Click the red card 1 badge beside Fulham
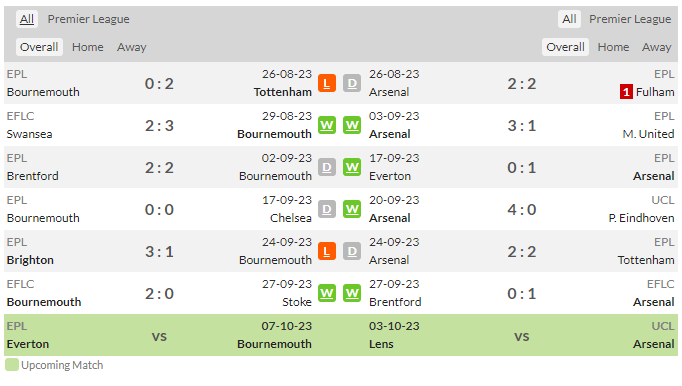The image size is (682, 386). [626, 92]
